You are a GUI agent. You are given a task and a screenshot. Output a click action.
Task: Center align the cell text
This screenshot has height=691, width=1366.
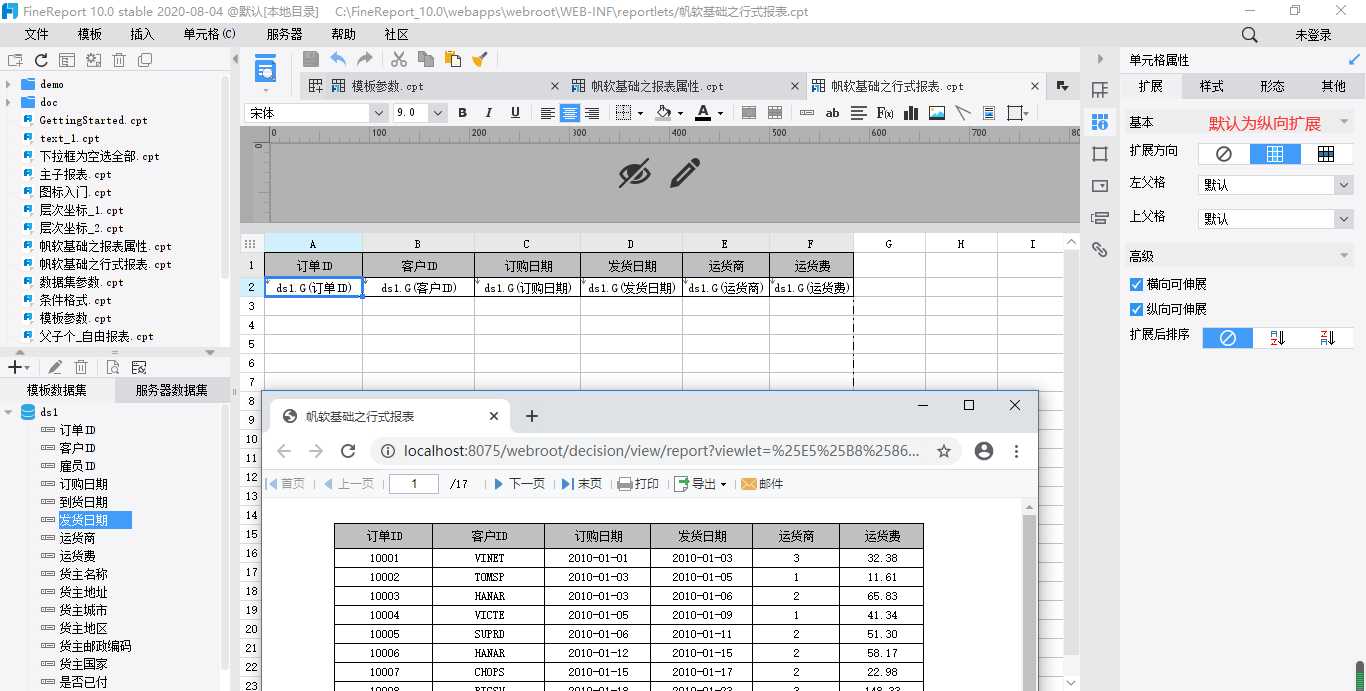(x=570, y=113)
